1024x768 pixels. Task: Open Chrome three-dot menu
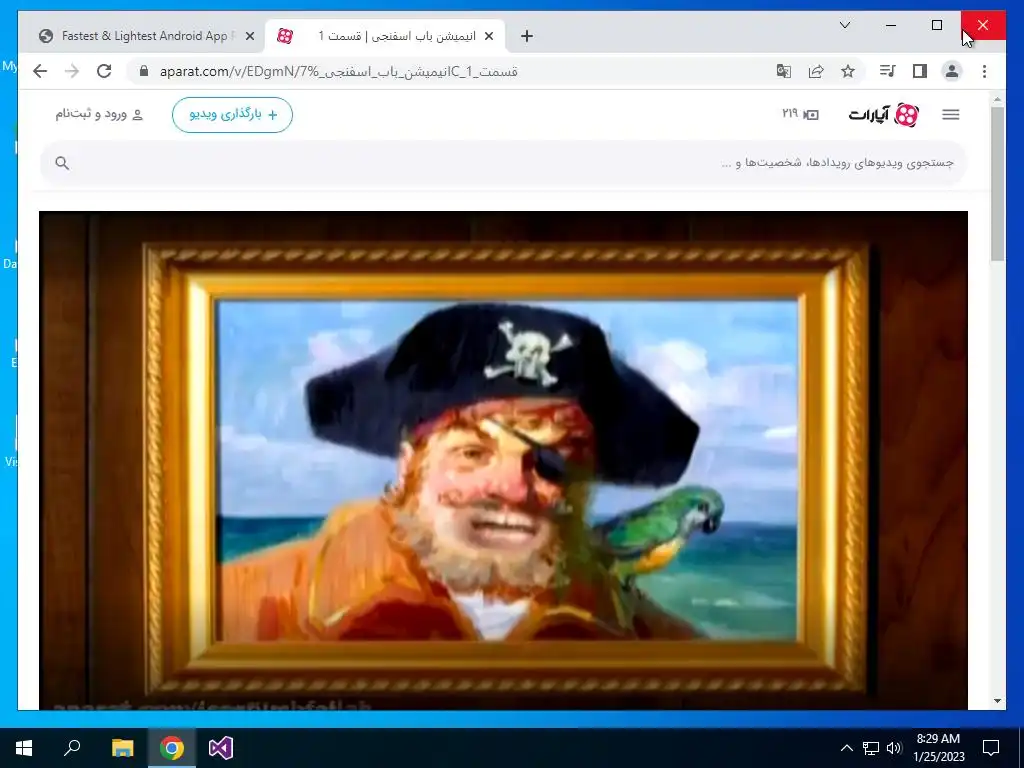click(x=984, y=71)
